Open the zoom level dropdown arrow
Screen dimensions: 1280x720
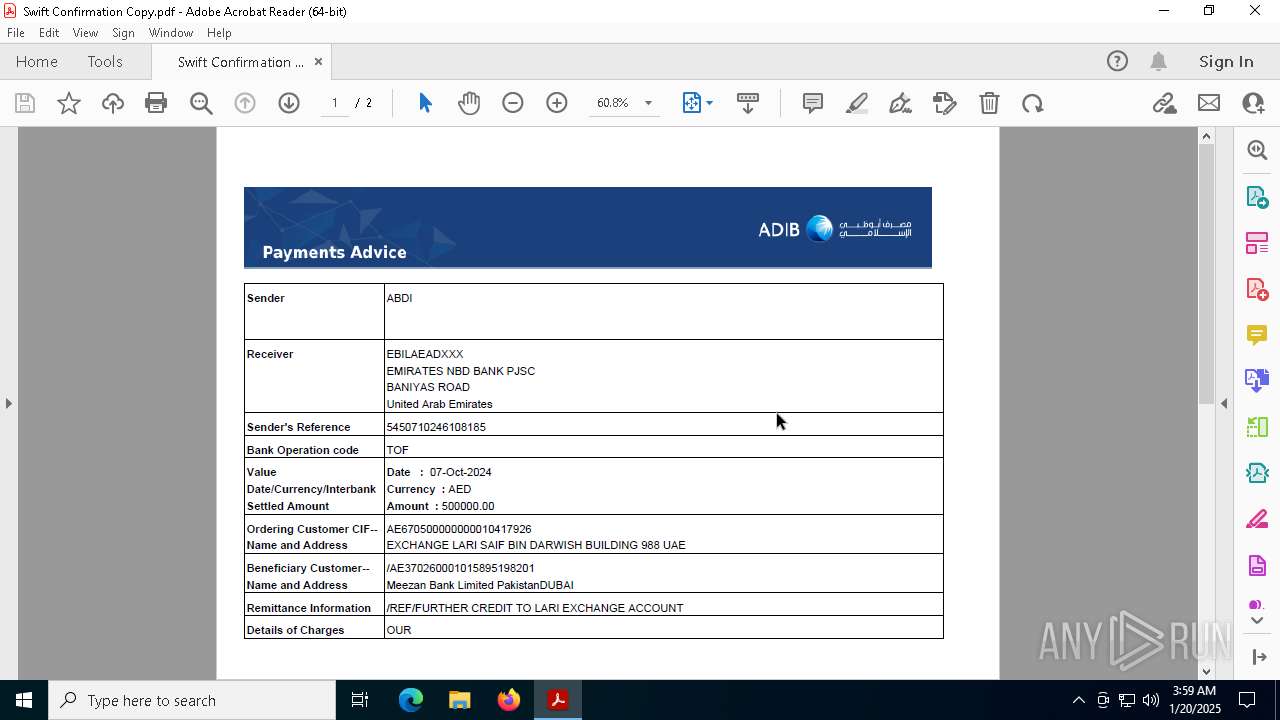[x=648, y=103]
